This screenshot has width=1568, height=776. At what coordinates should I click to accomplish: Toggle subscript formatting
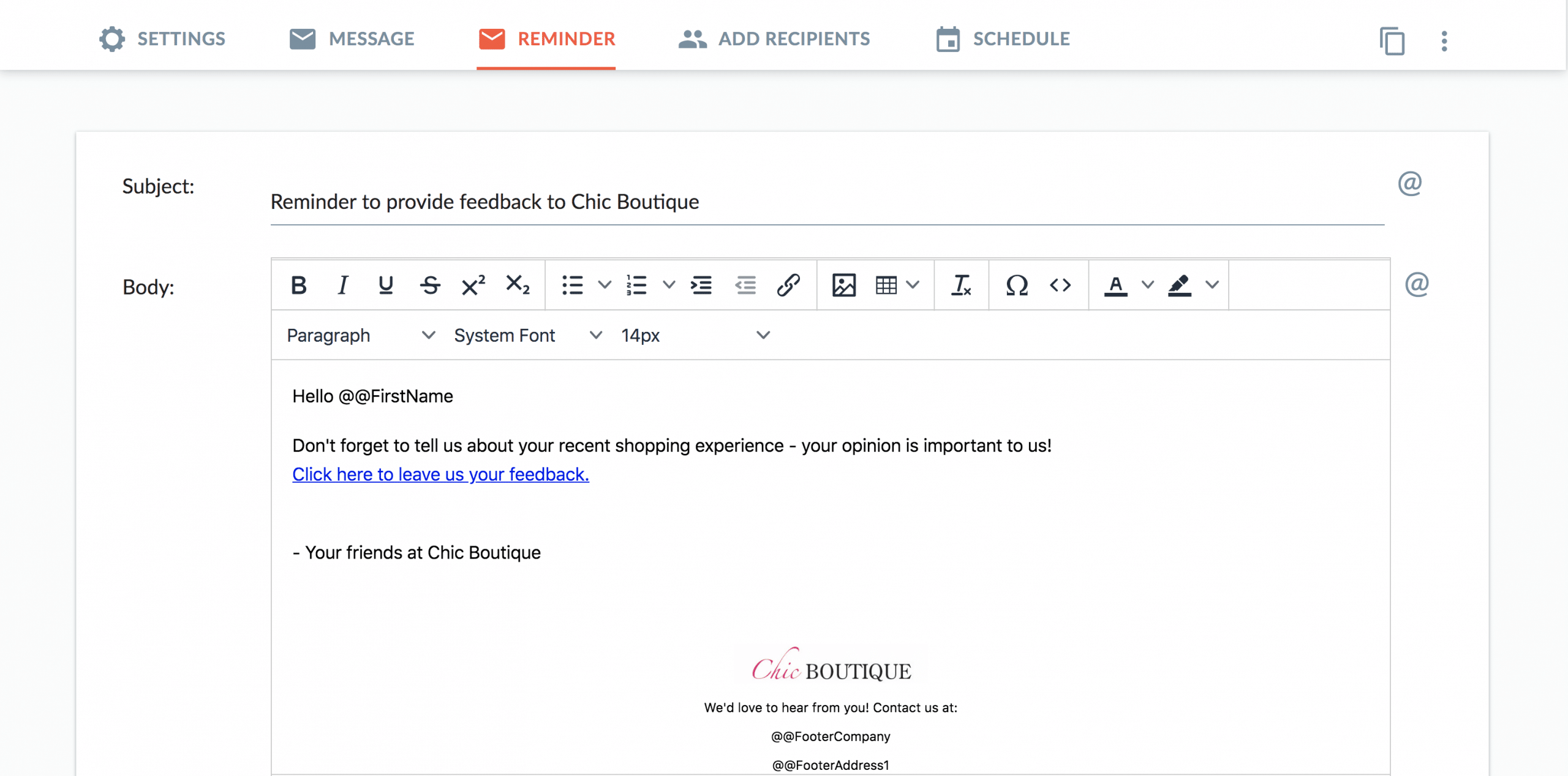518,284
